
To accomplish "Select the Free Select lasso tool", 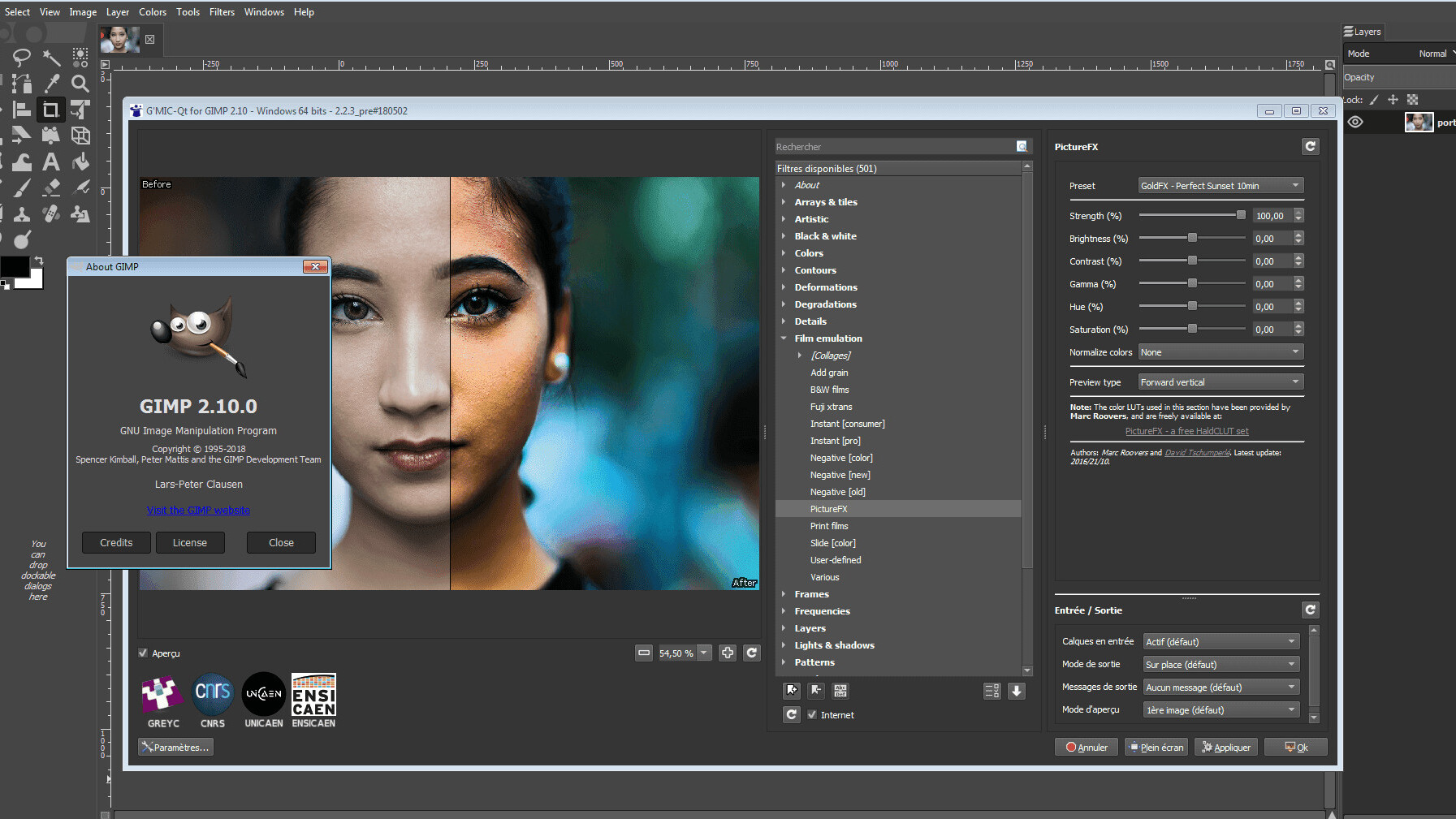I will click(x=21, y=57).
